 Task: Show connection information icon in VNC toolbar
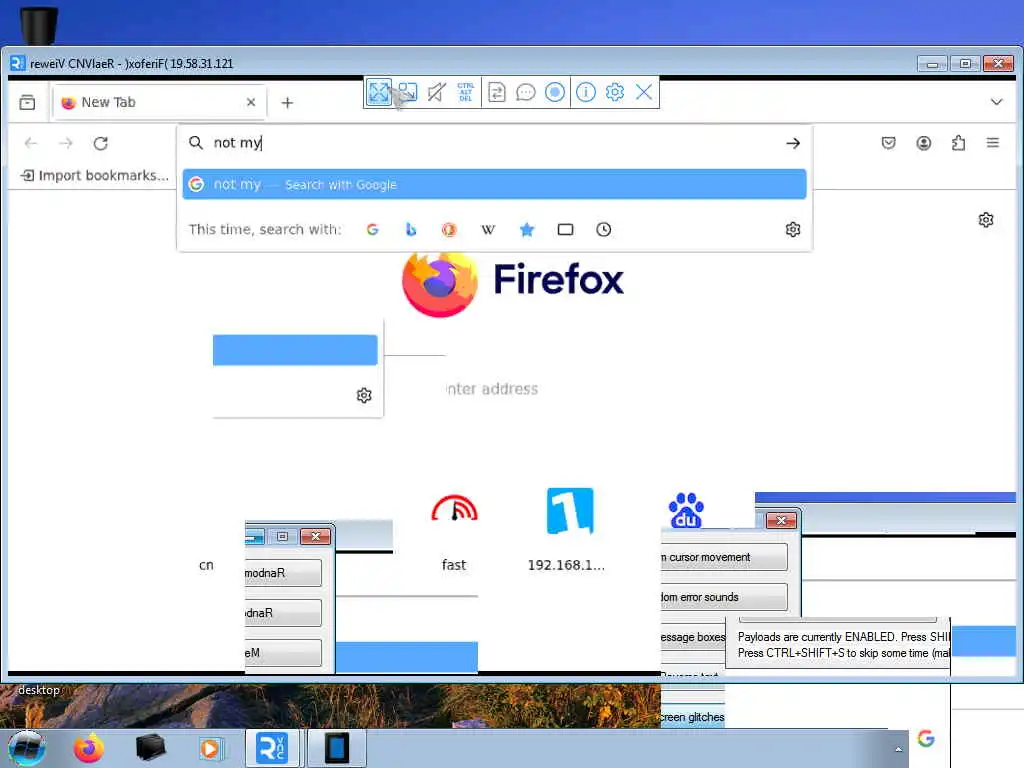[x=586, y=92]
